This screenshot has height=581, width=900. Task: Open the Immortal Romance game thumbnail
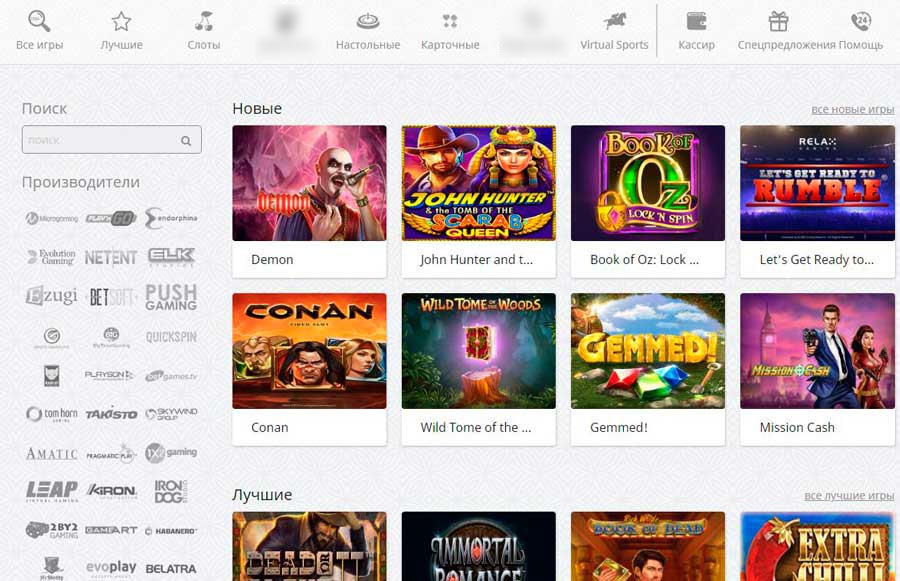pyautogui.click(x=479, y=547)
